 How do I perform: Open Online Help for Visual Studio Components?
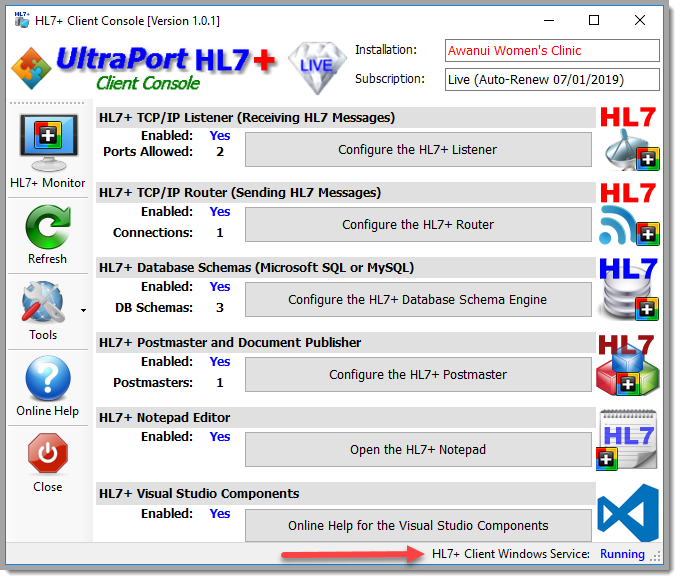click(418, 526)
